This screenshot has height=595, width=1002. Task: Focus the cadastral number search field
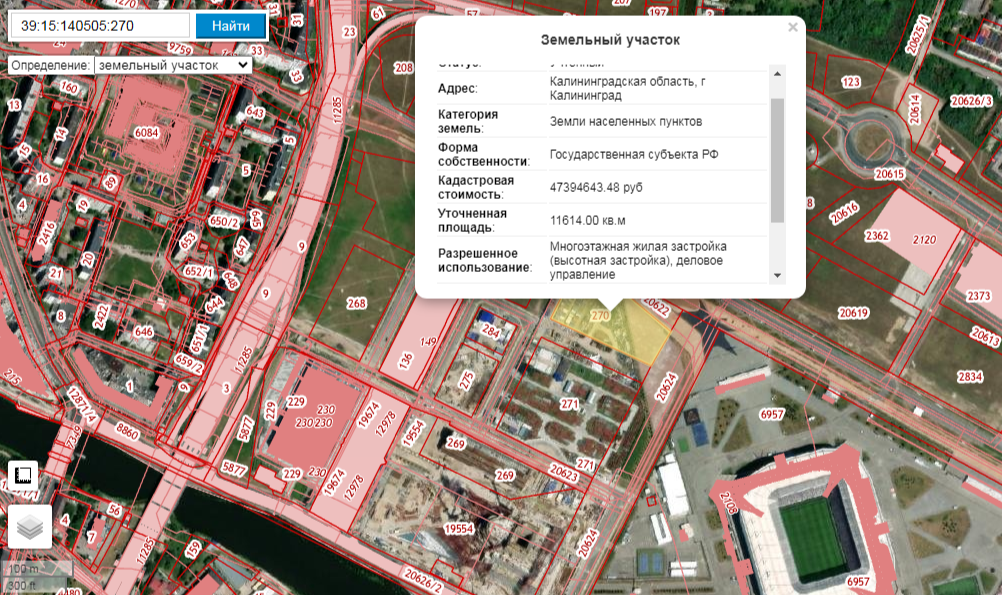coord(100,26)
